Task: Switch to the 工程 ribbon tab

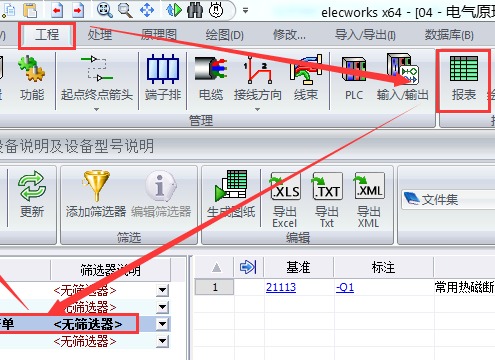Action: pos(47,35)
